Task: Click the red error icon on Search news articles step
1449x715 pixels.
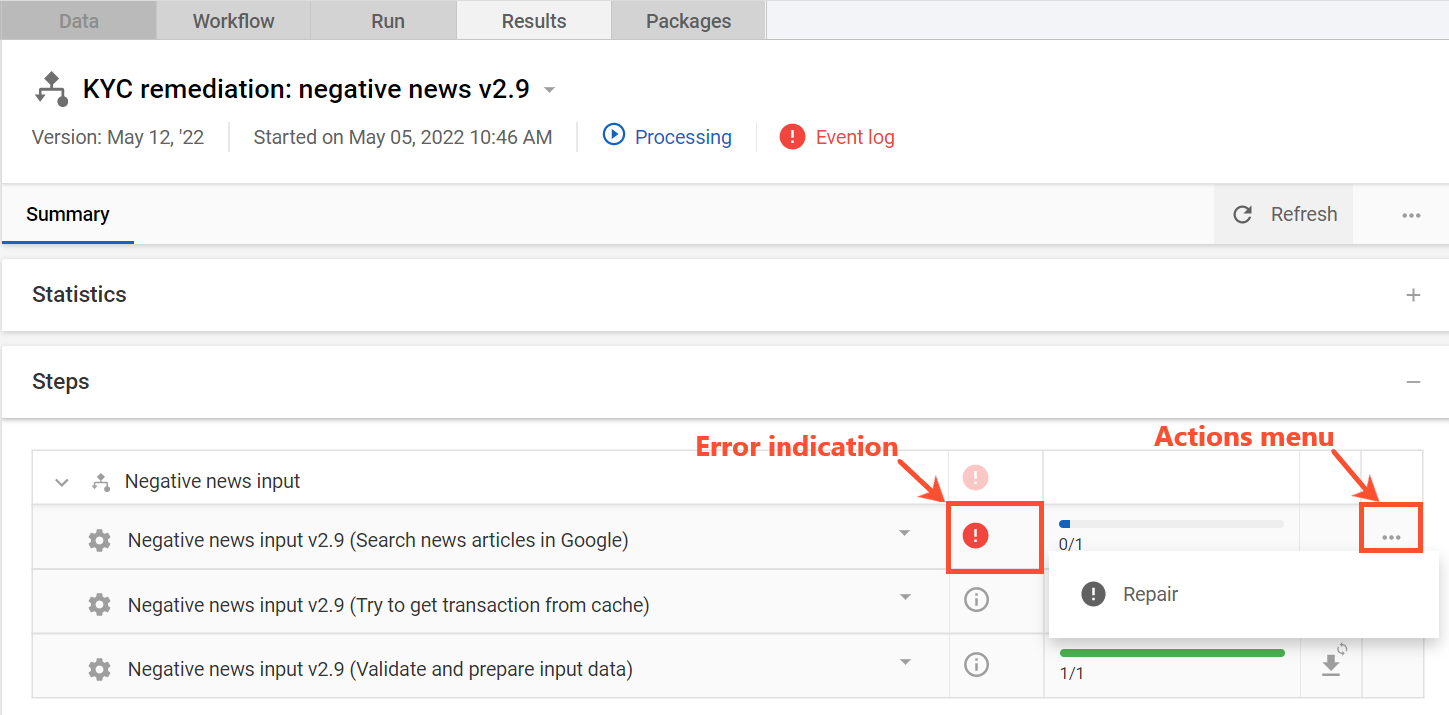Action: 975,536
